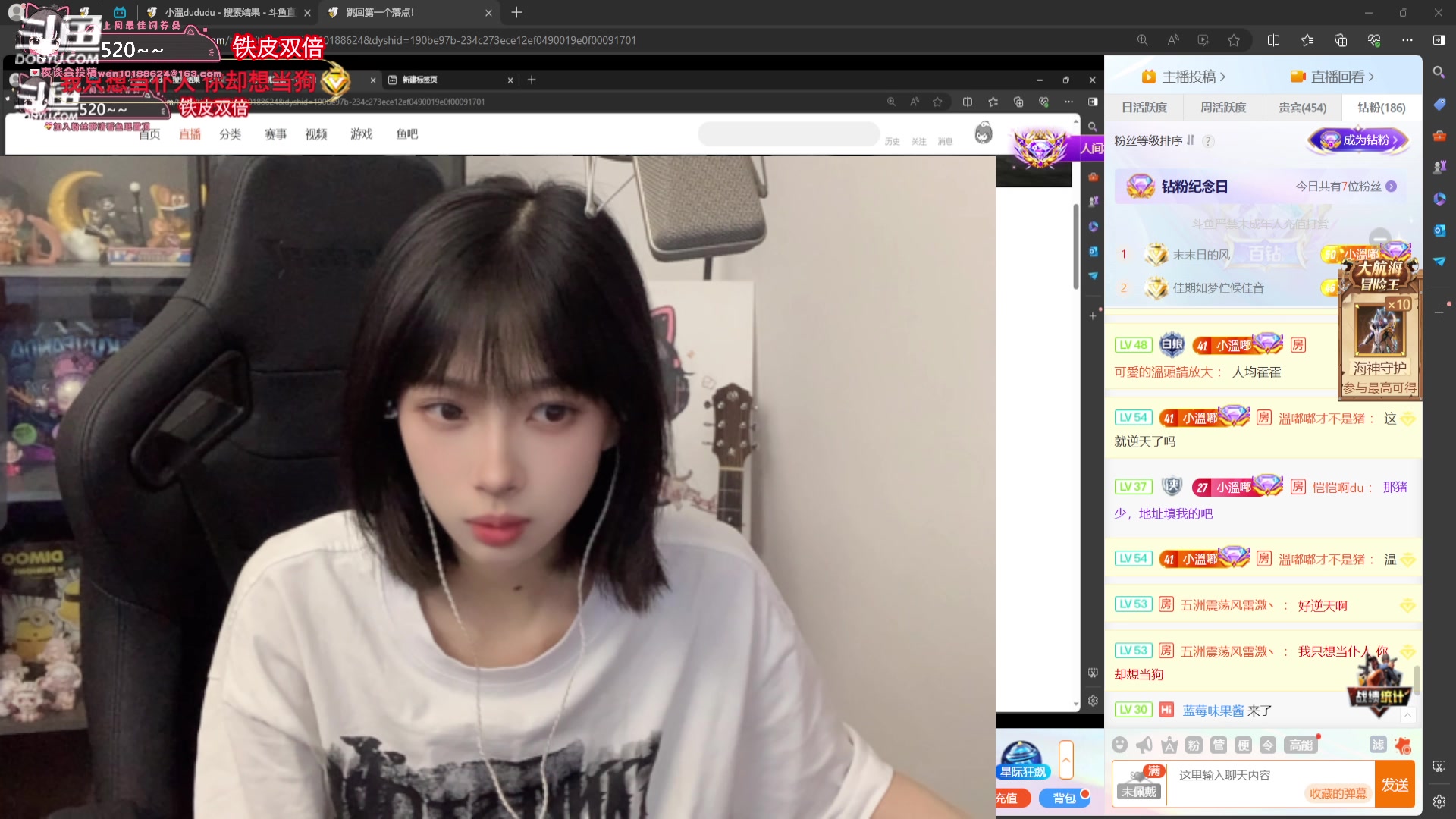Open the favorites list icon

click(1307, 40)
